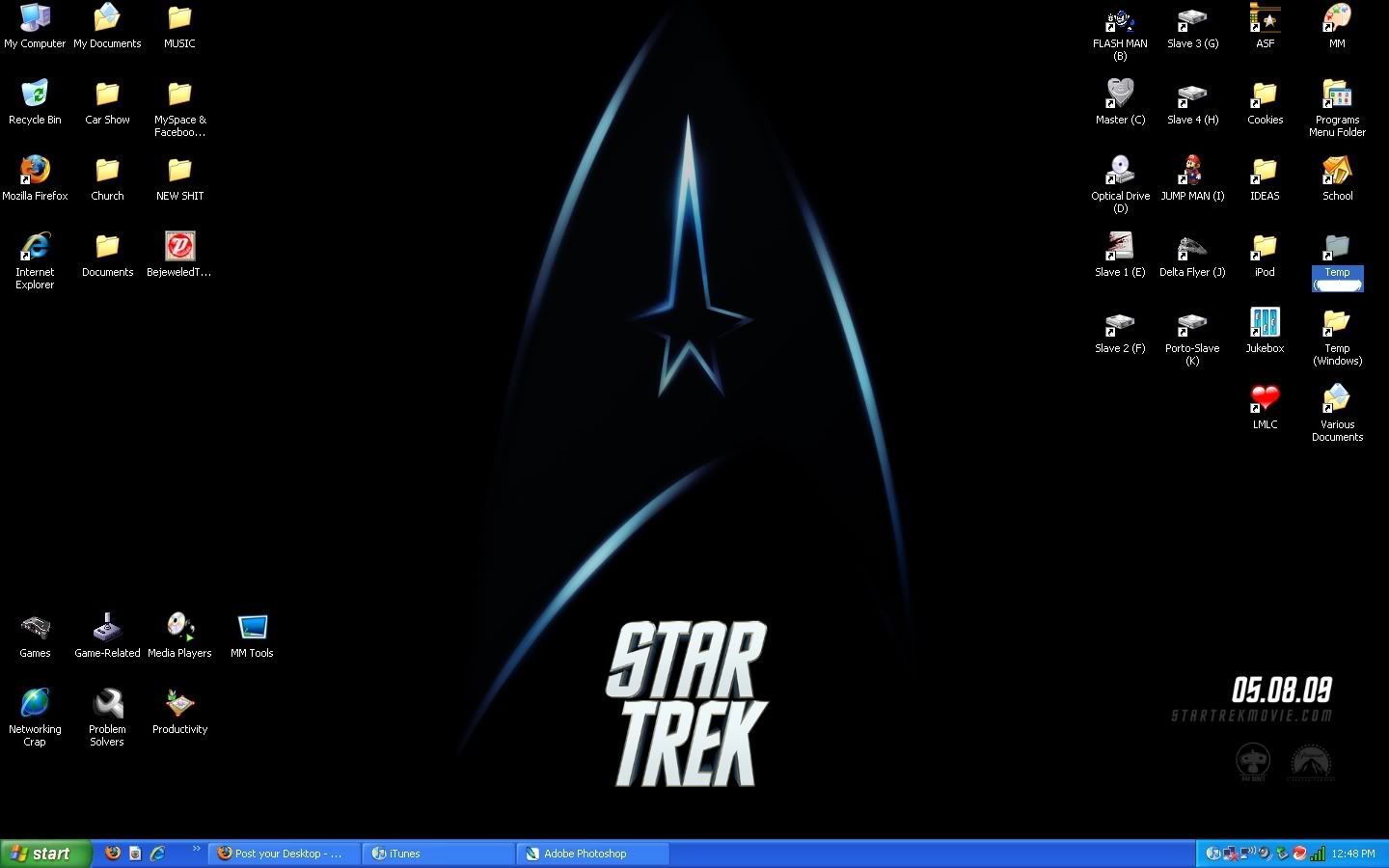Launch Internet Explorer desktop shortcut
This screenshot has height=868, width=1389.
pyautogui.click(x=35, y=260)
